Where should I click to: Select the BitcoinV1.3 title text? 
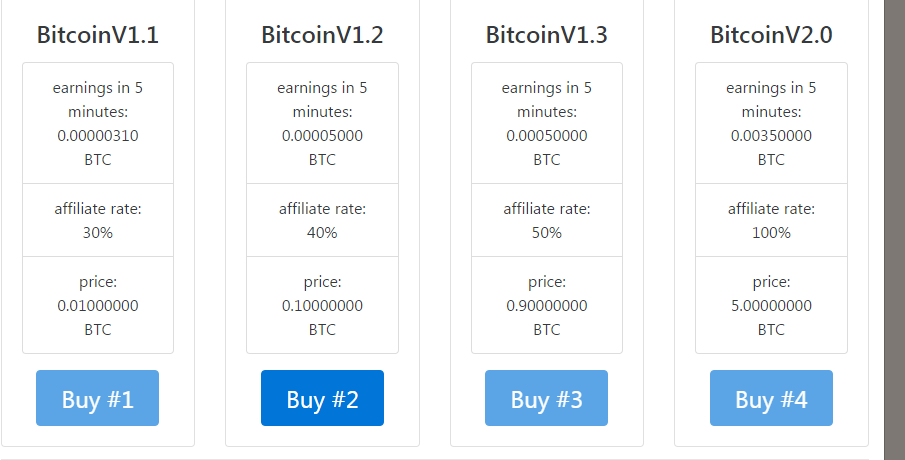(547, 35)
